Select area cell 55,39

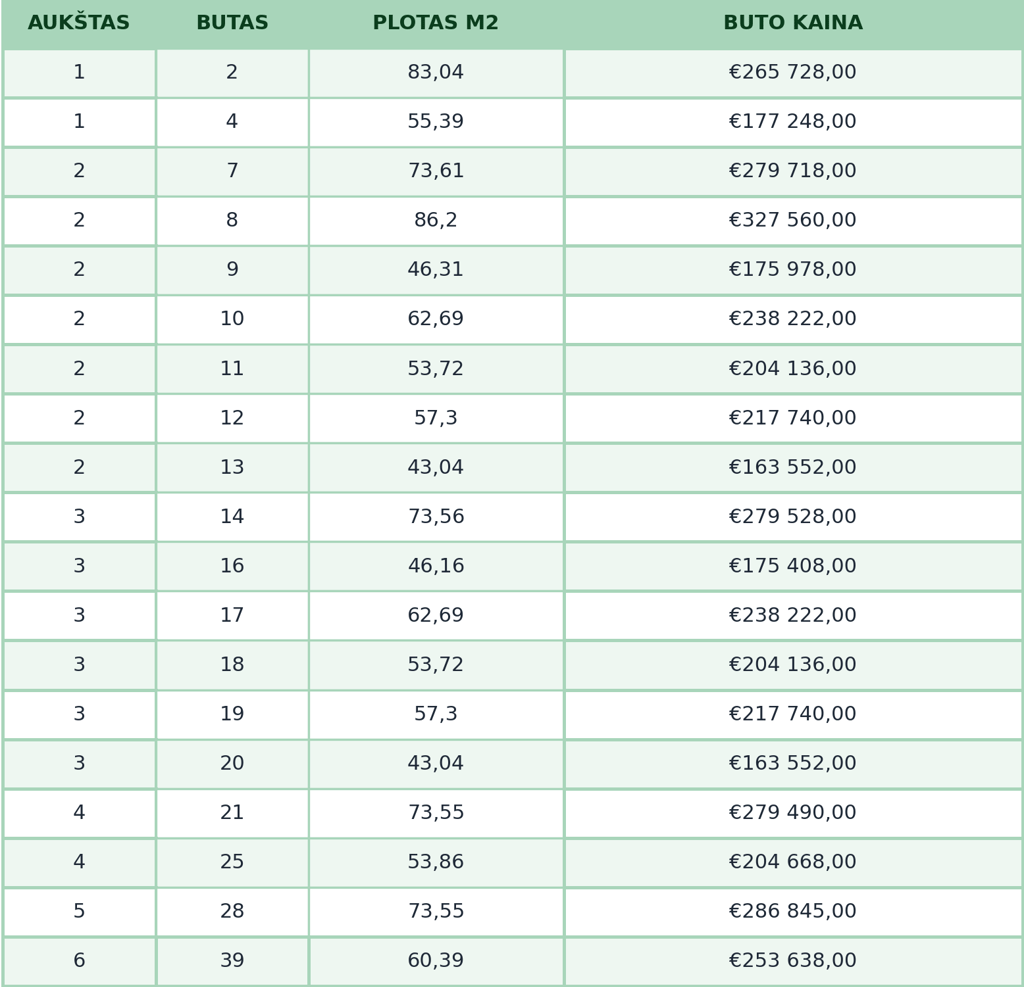click(x=436, y=122)
